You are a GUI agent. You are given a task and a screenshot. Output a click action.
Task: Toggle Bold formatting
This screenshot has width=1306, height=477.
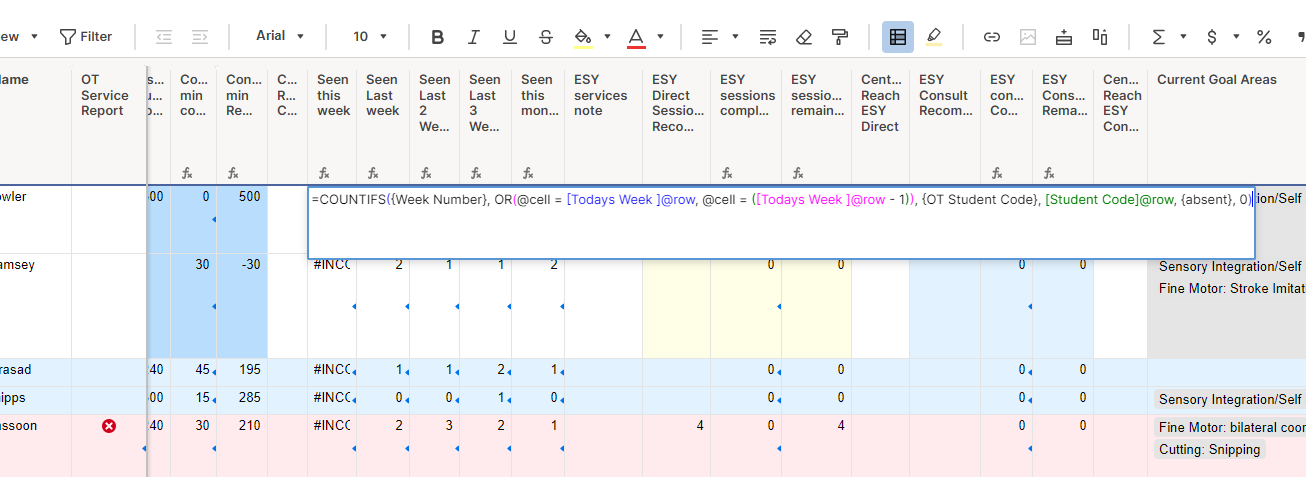[x=437, y=37]
